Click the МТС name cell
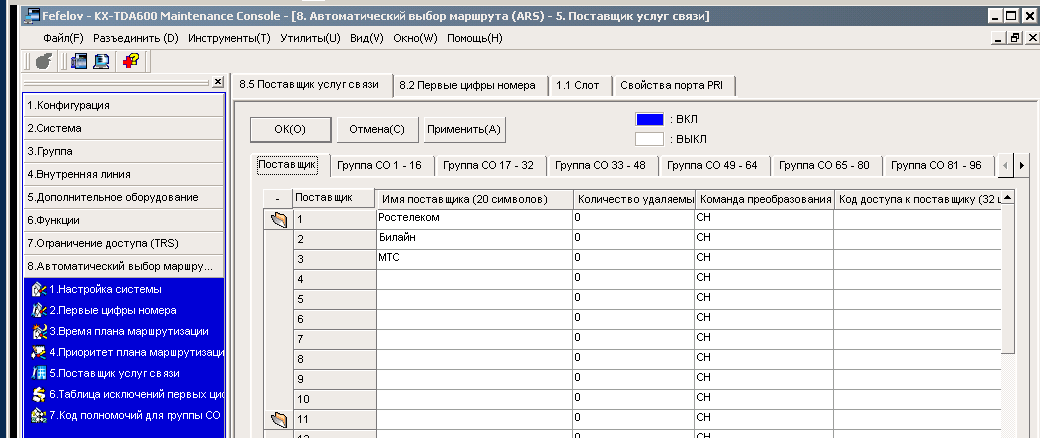The width and height of the screenshot is (1040, 438). (x=474, y=259)
